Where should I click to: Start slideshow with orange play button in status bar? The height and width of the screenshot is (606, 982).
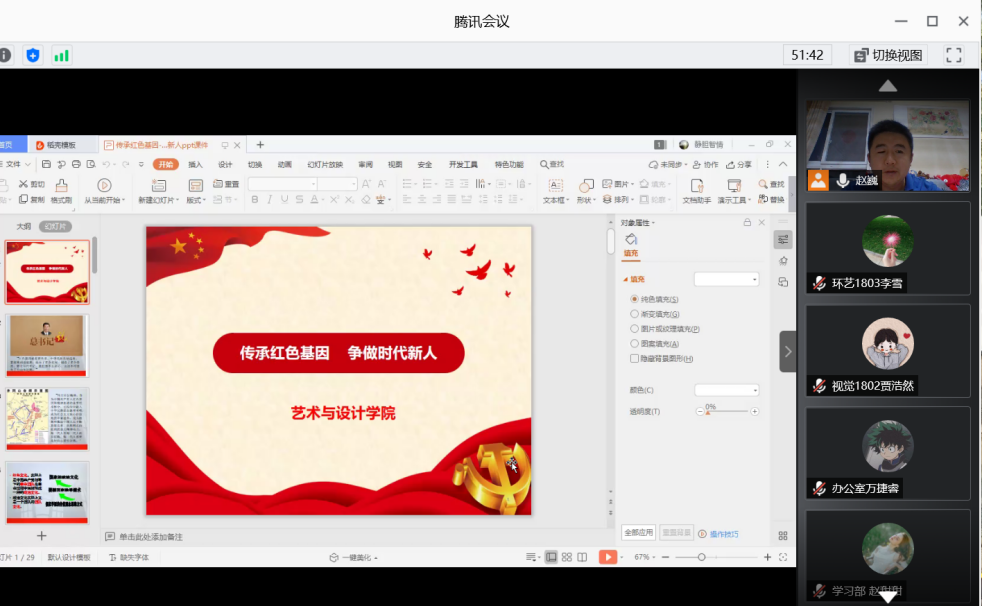click(607, 557)
